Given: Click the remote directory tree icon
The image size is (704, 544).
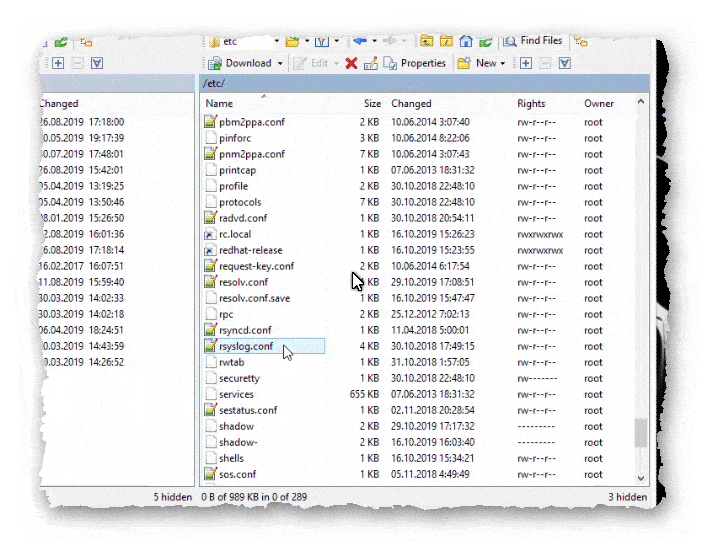Looking at the screenshot, I should point(581,42).
